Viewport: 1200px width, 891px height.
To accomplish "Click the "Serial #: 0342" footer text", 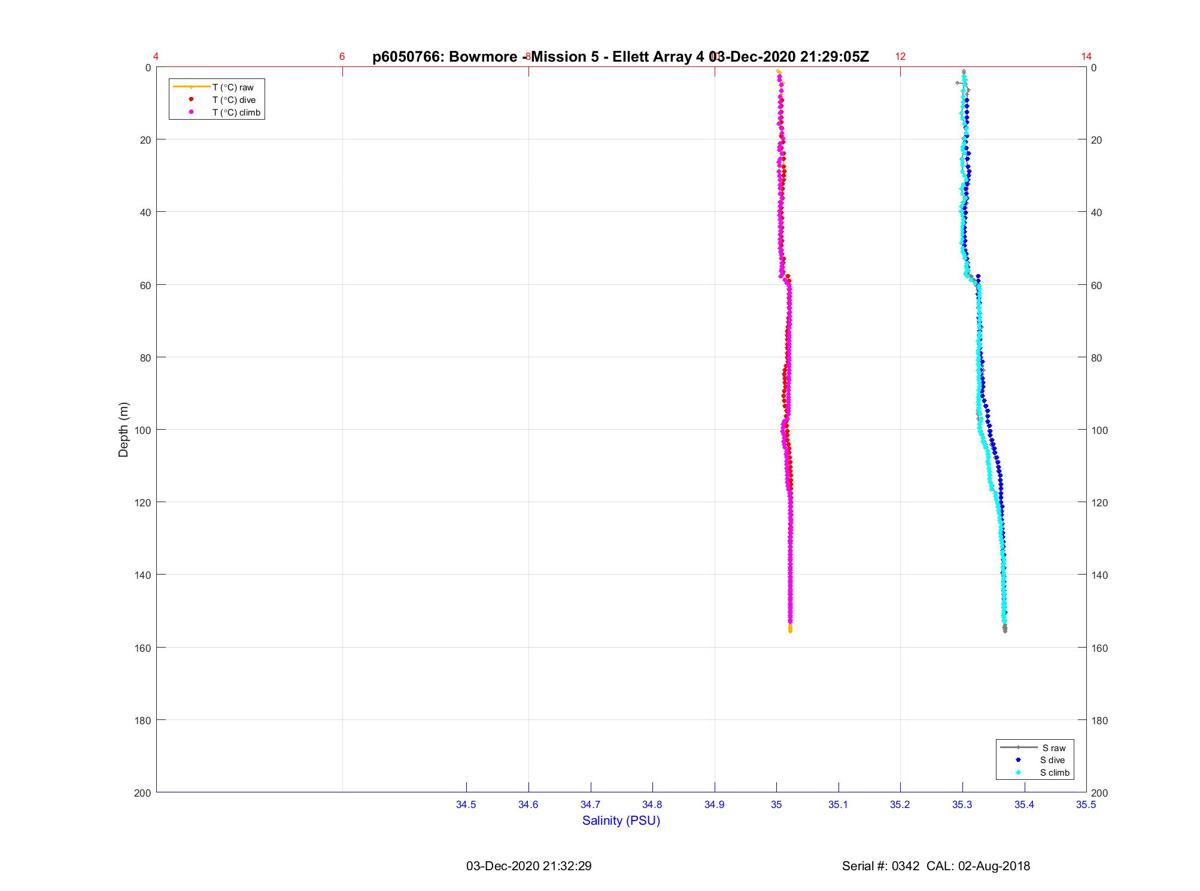I will coord(881,866).
